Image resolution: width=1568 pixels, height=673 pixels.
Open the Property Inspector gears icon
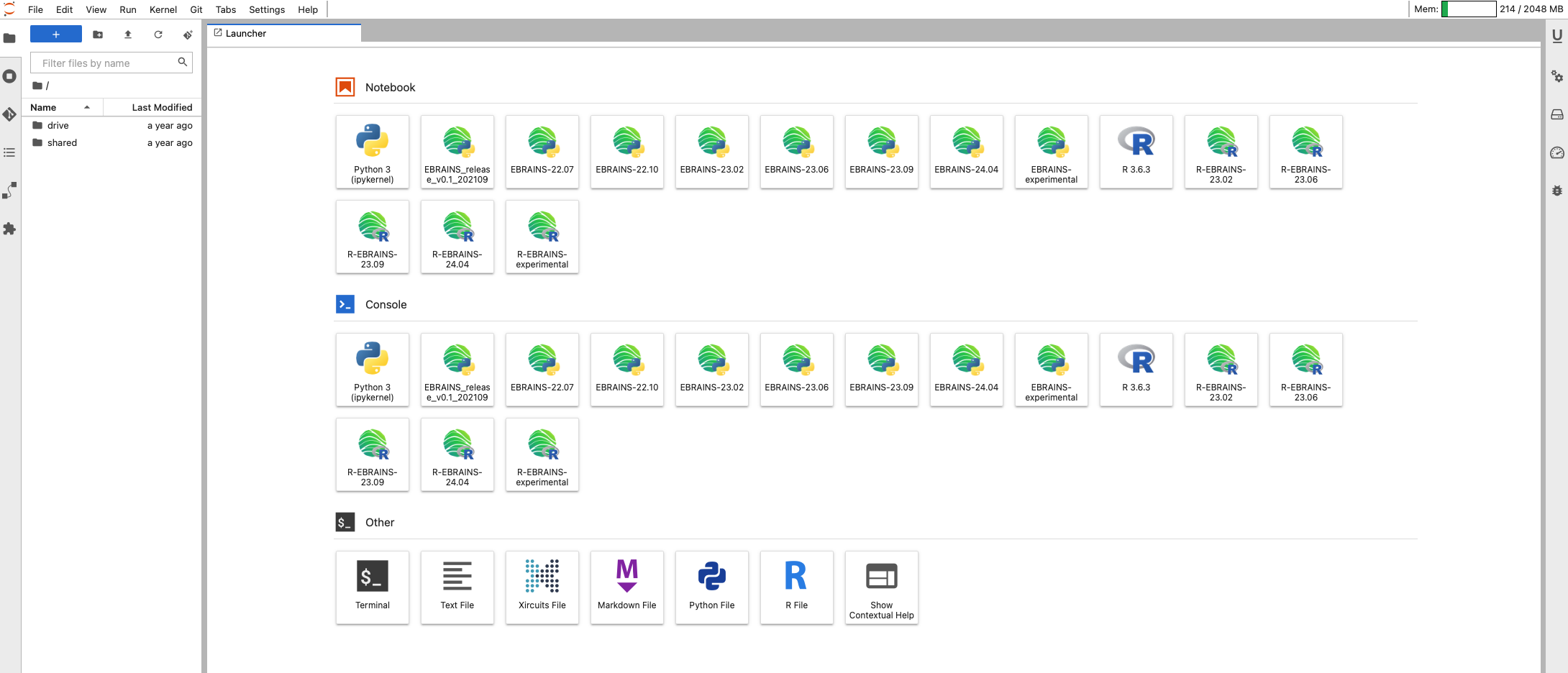click(1557, 76)
